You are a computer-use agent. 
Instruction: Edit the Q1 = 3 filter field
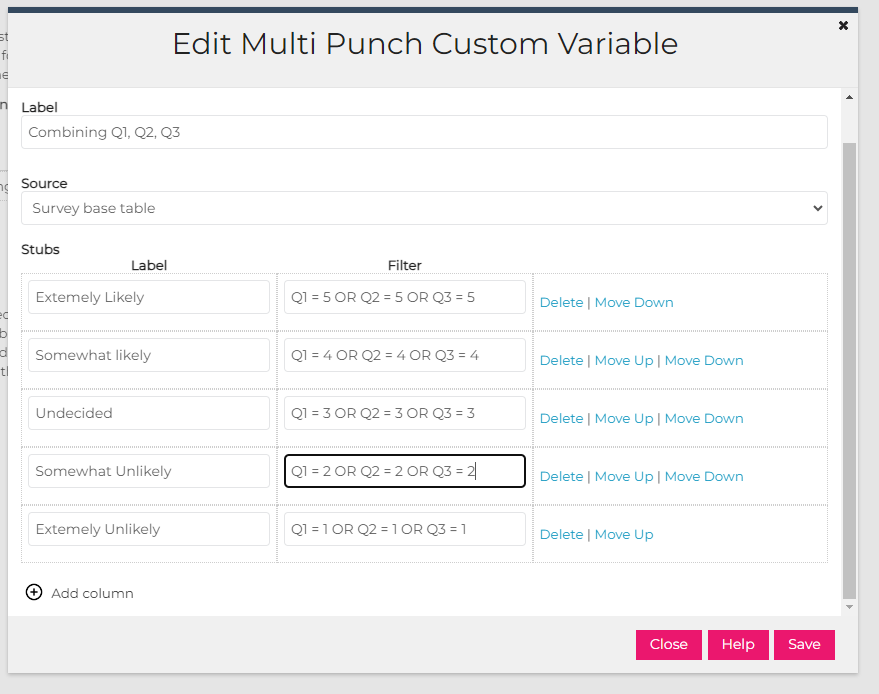tap(404, 413)
